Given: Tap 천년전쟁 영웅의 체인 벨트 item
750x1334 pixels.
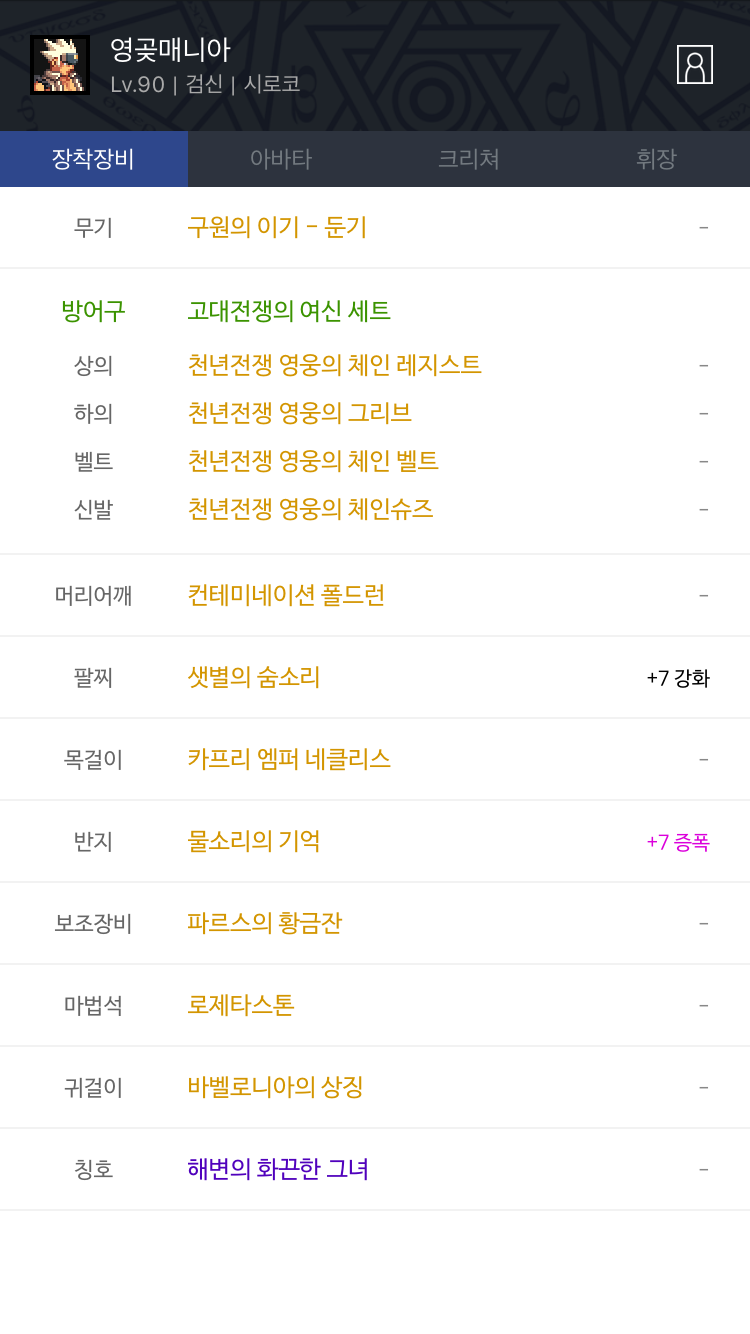Looking at the screenshot, I should (313, 461).
